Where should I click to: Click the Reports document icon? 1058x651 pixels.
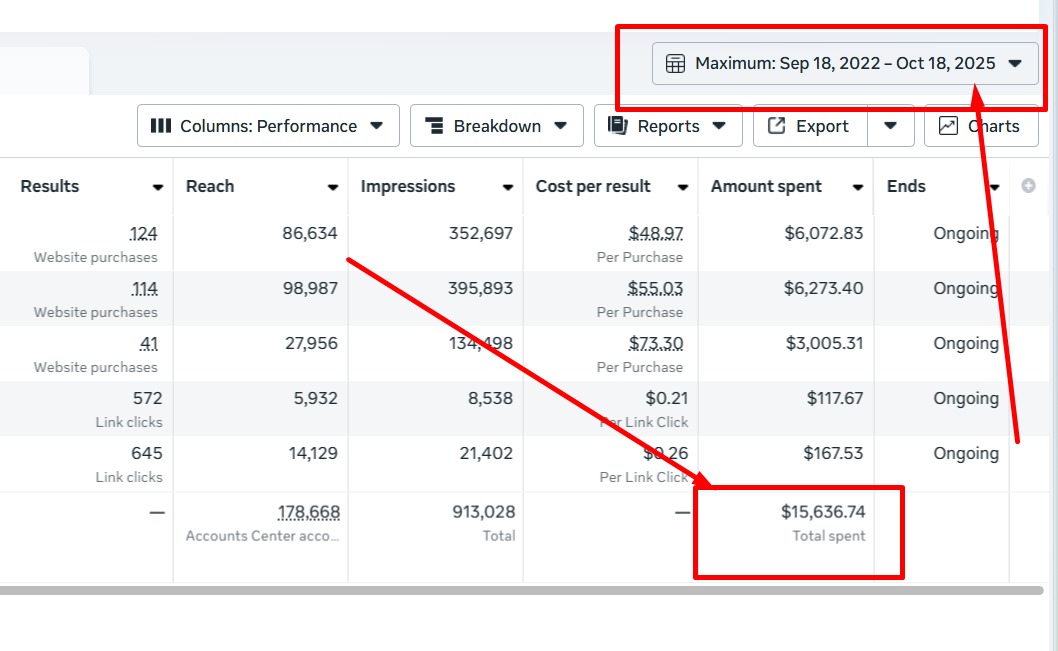617,126
